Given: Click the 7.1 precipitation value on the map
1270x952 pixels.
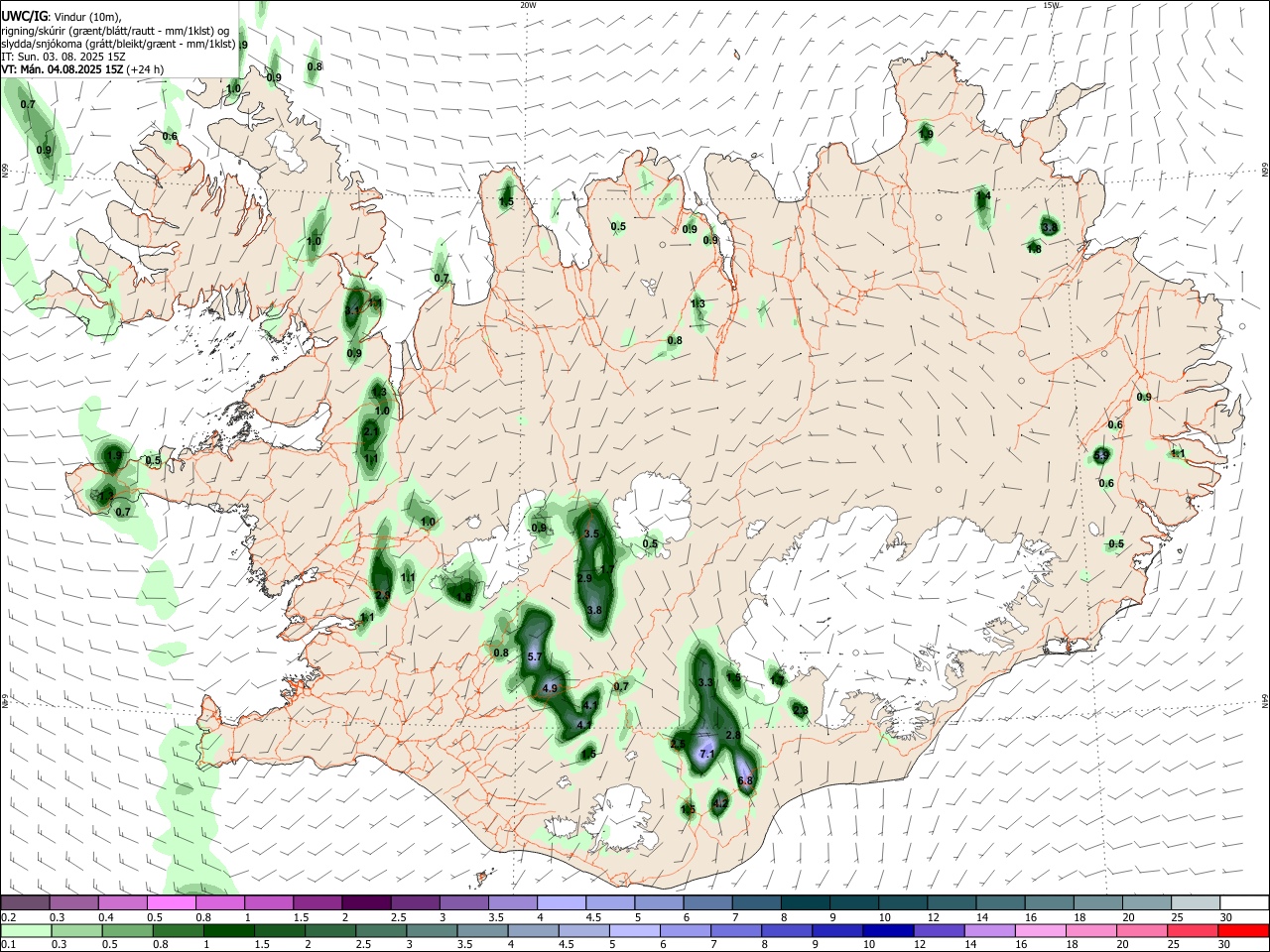Looking at the screenshot, I should 707,755.
